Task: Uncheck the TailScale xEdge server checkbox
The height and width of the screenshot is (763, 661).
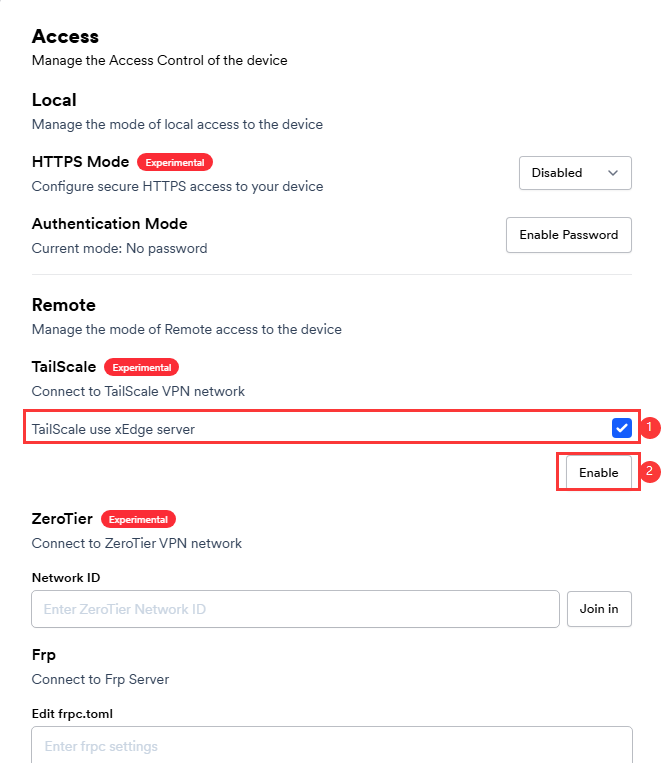Action: coord(622,428)
